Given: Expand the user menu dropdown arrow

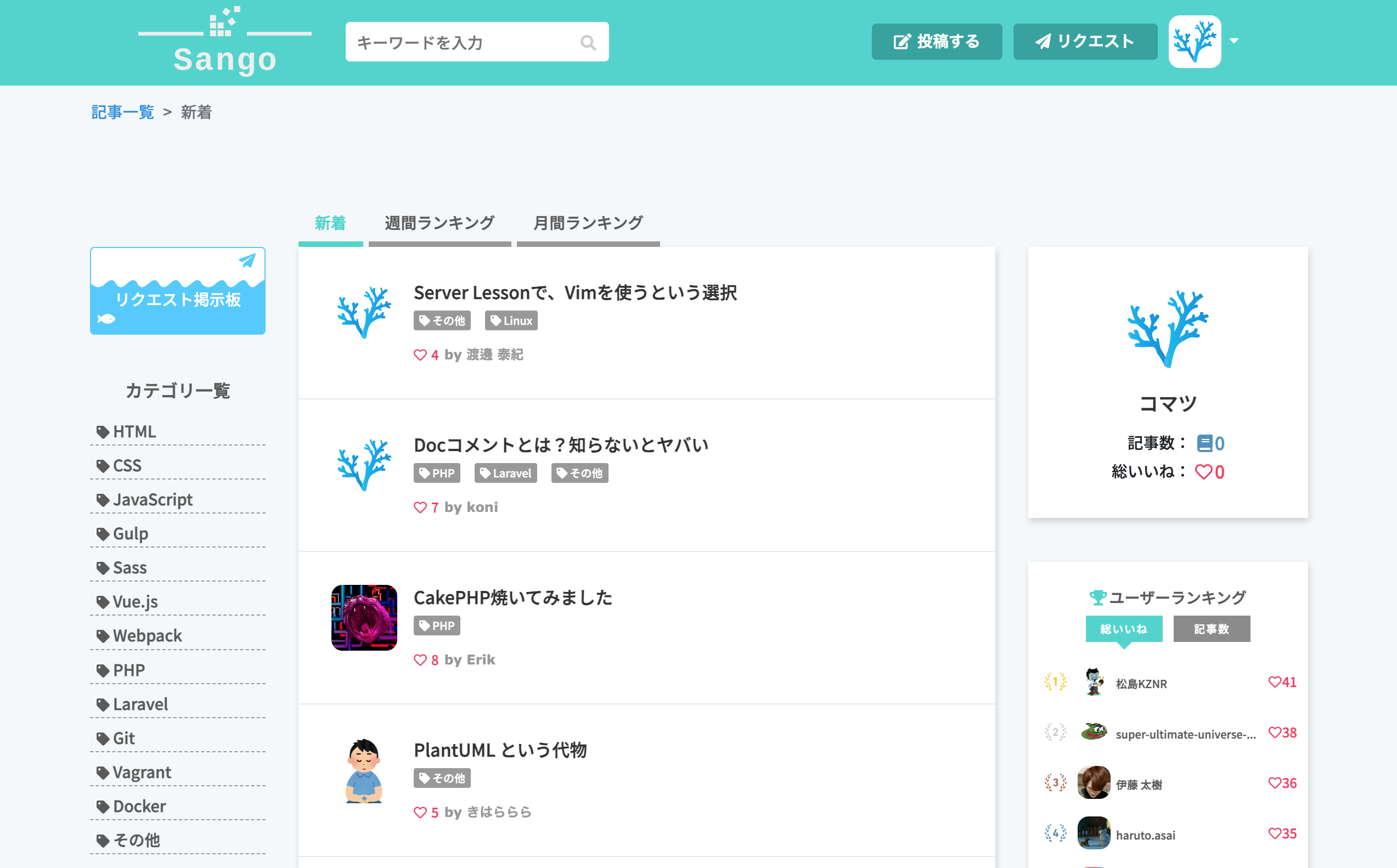Looking at the screenshot, I should (1234, 41).
